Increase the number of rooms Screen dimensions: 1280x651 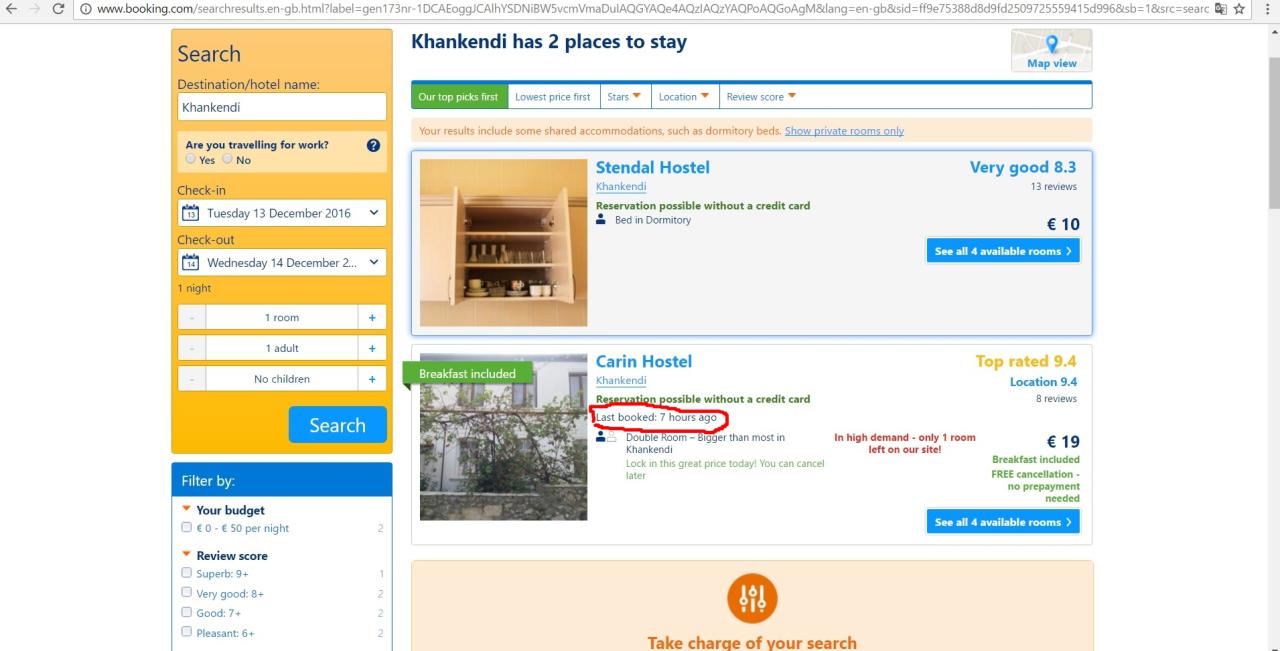point(372,318)
